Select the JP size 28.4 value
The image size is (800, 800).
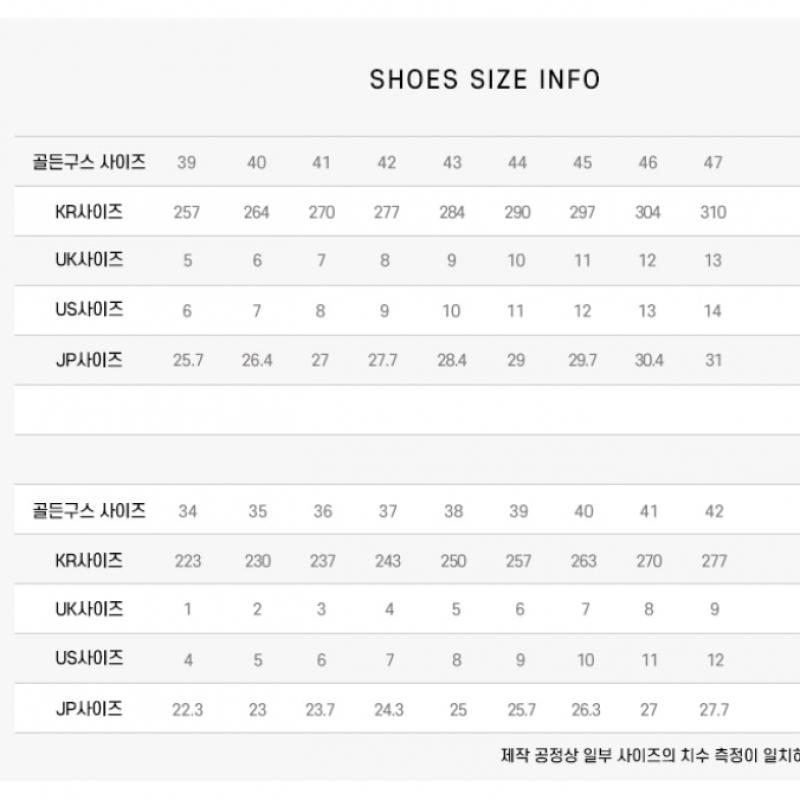click(x=452, y=360)
